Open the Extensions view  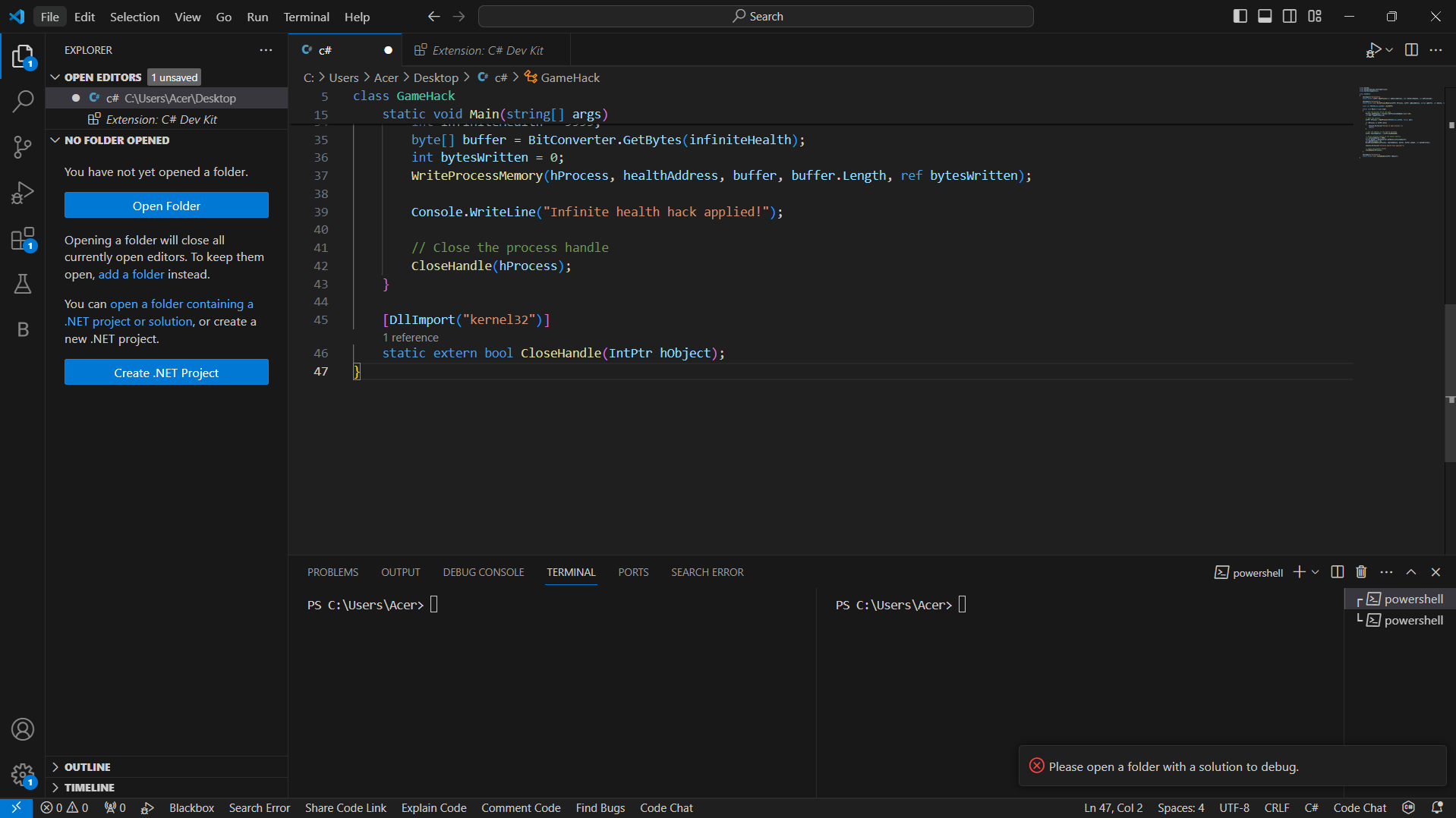(23, 239)
